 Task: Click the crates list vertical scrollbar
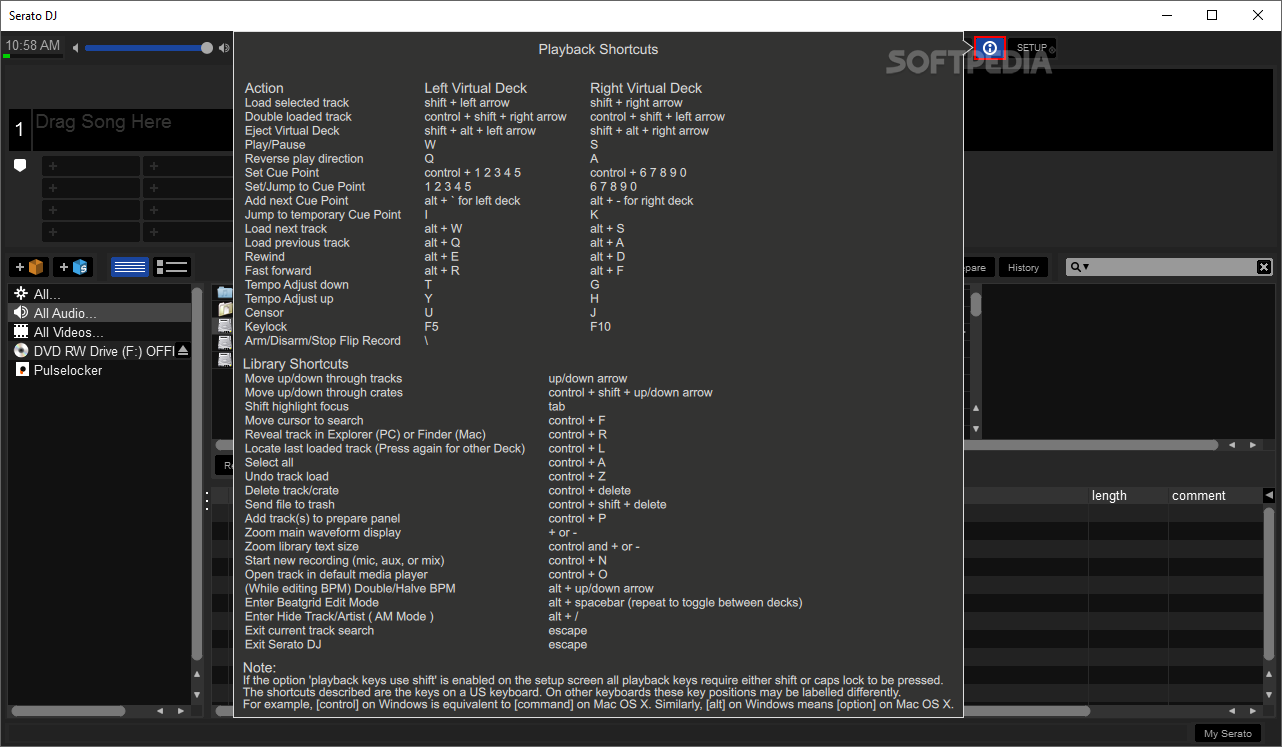[197, 475]
